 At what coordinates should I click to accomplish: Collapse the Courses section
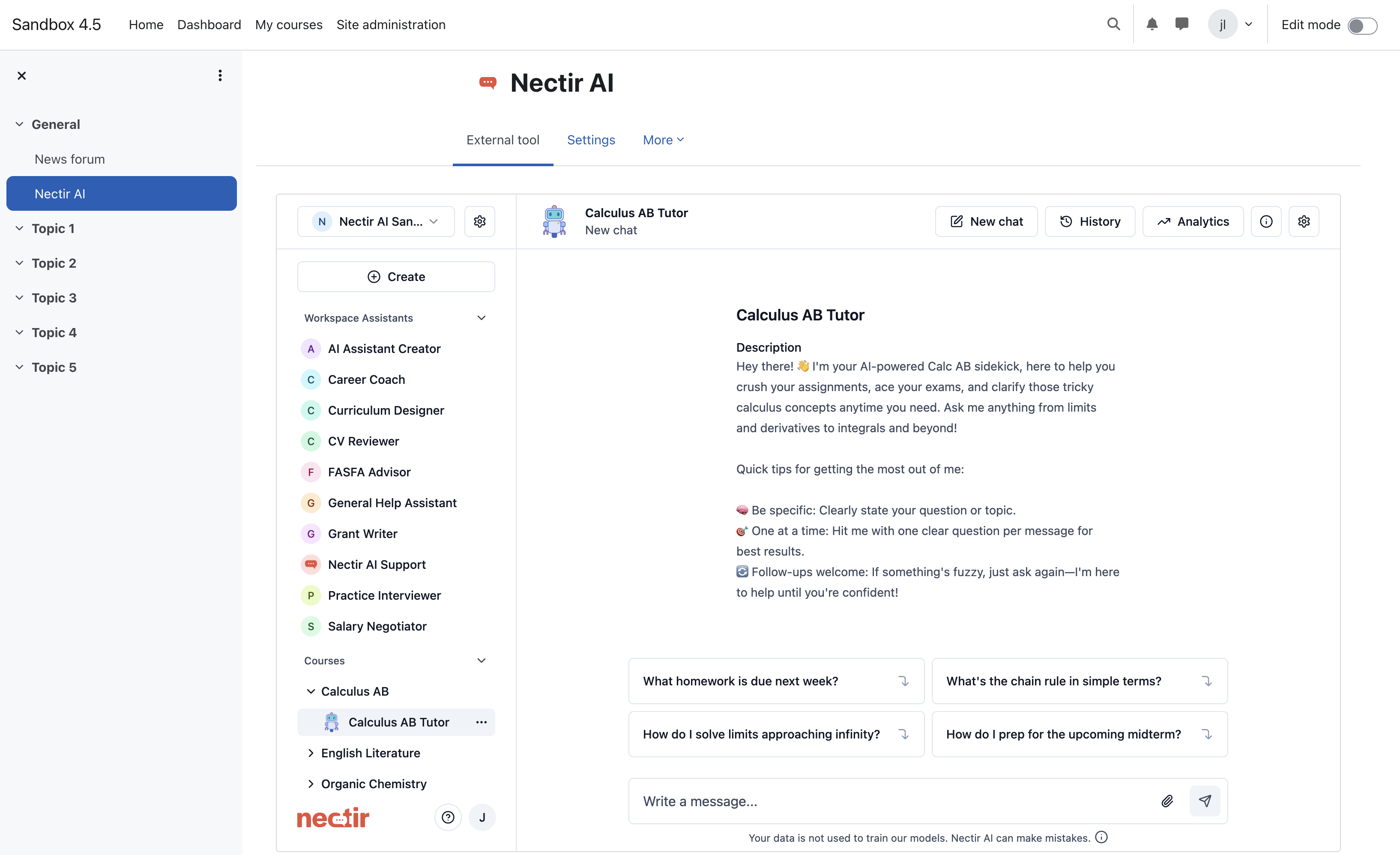(481, 661)
